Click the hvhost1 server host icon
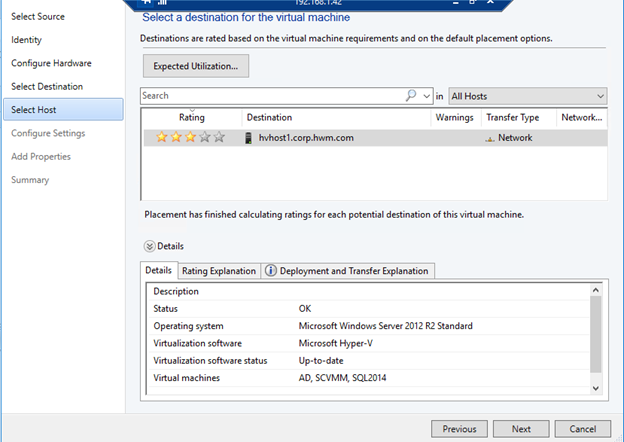This screenshot has width=624, height=442. pyautogui.click(x=248, y=138)
